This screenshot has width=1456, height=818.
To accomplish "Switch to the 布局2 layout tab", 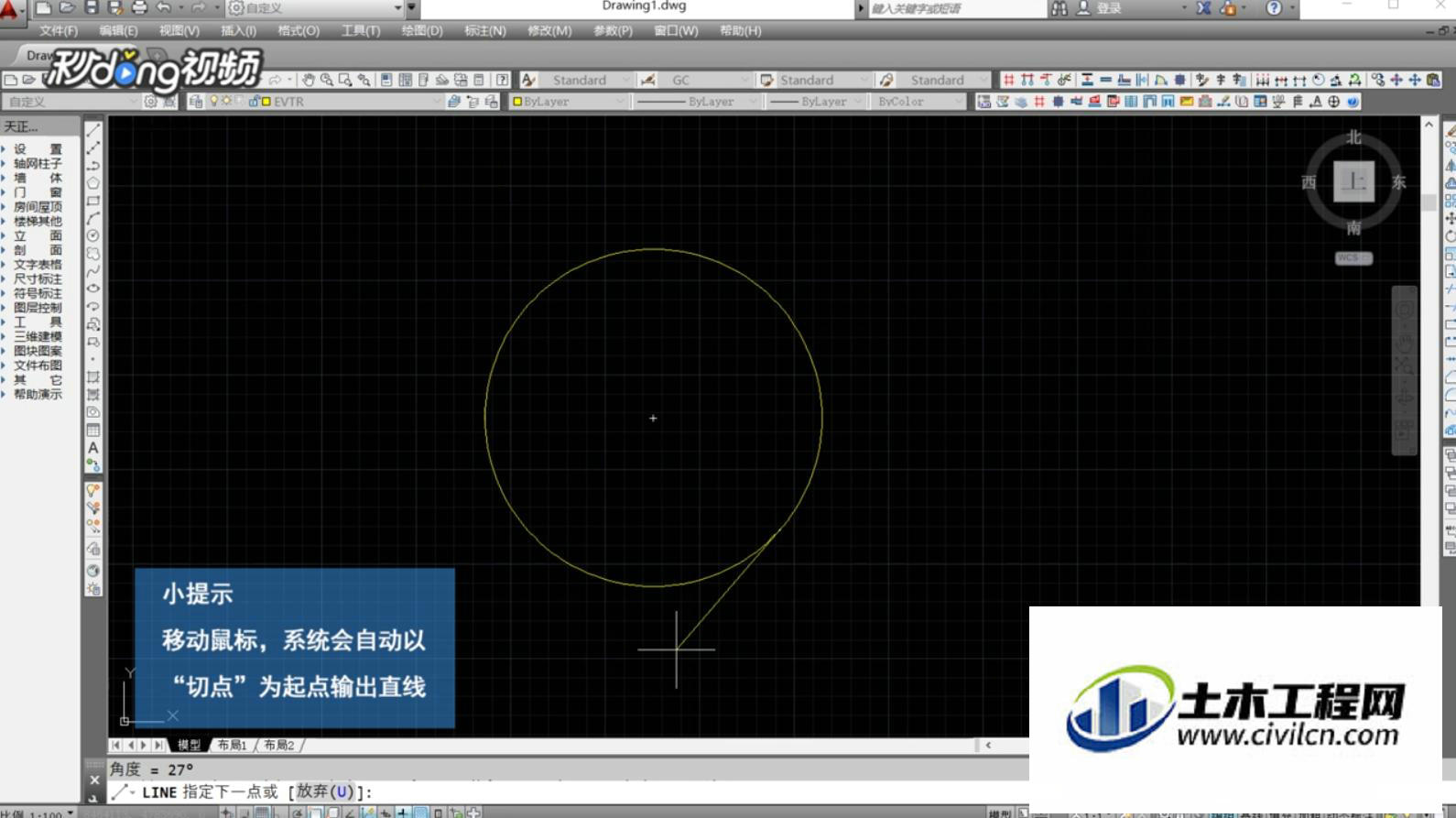I will 279,745.
